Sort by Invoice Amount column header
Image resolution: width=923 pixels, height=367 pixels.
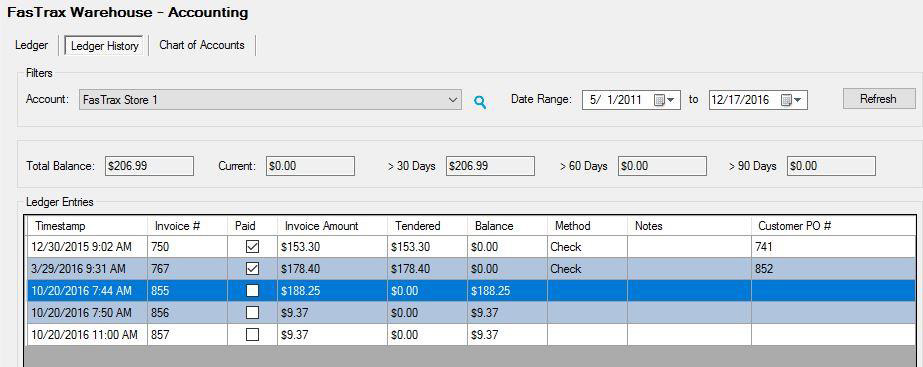(x=332, y=226)
